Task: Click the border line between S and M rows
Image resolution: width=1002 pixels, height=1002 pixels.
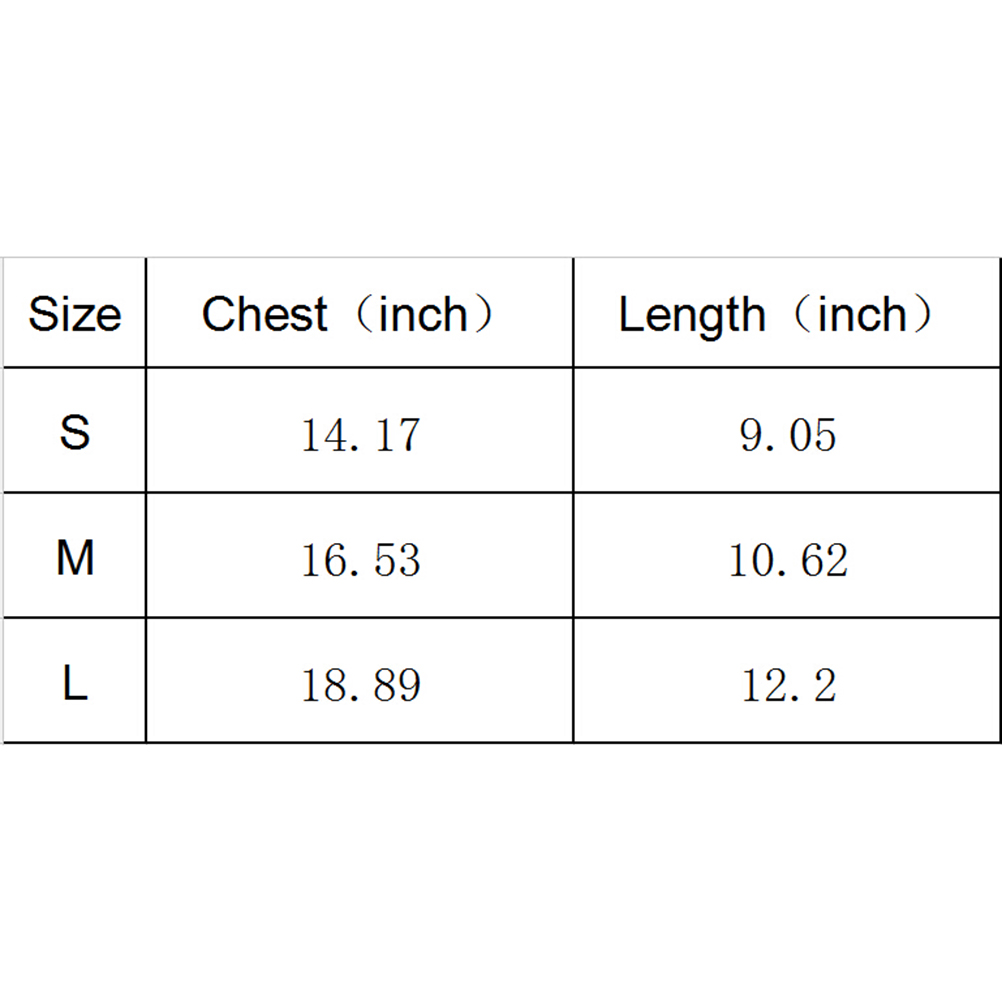Action: tap(500, 492)
